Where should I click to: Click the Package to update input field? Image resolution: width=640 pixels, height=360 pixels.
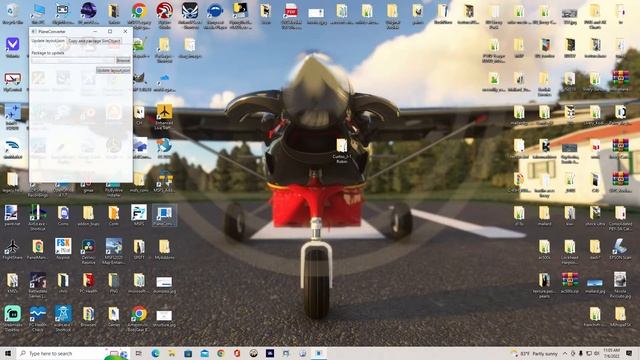click(73, 60)
